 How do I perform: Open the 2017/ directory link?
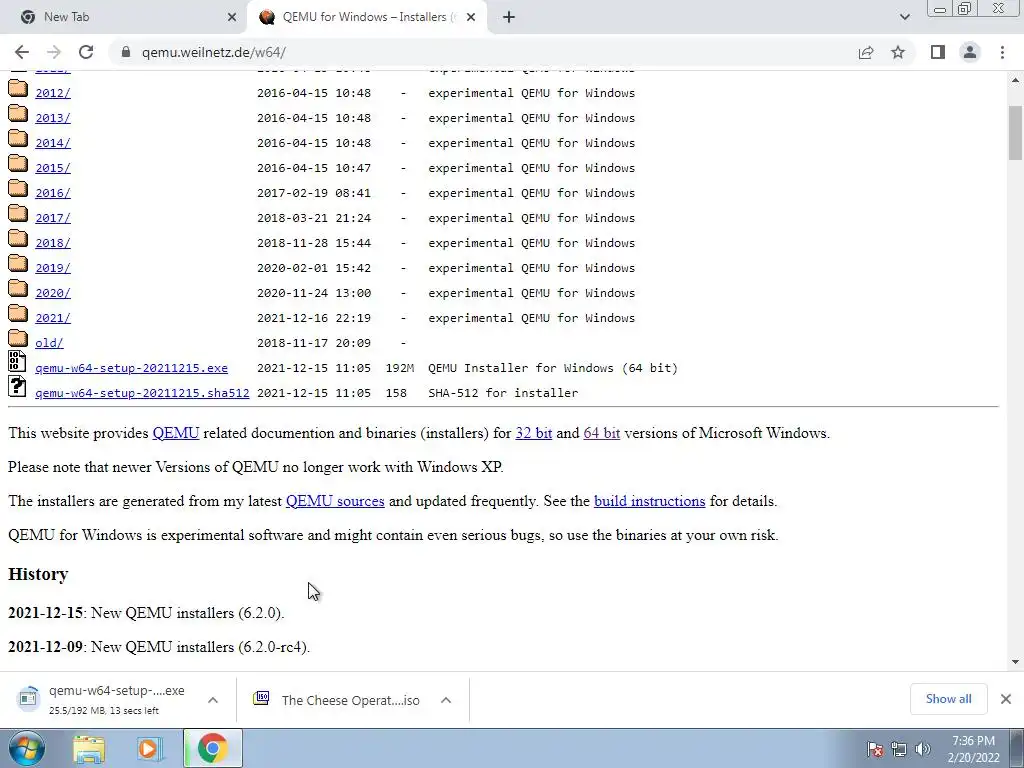pyautogui.click(x=53, y=218)
